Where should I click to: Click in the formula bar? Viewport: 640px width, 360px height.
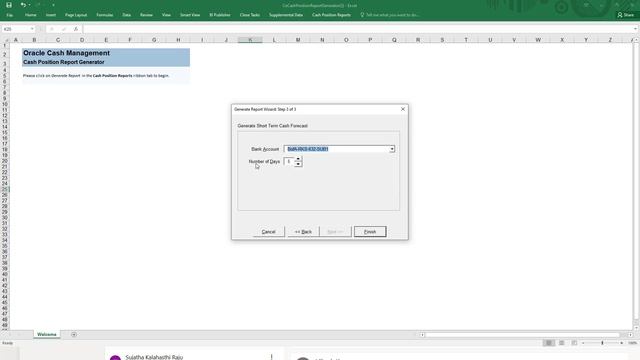(357, 29)
